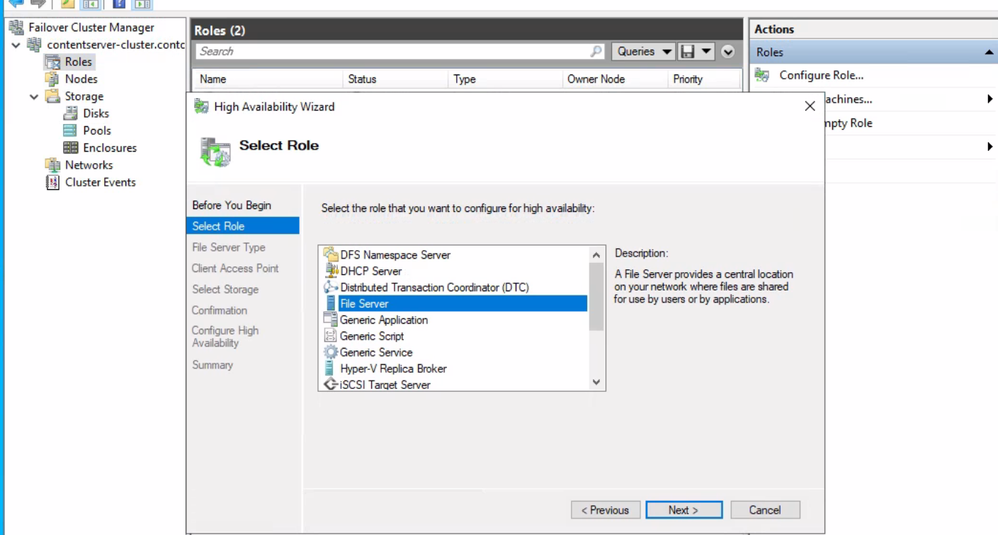Click Next button in wizard

point(684,510)
